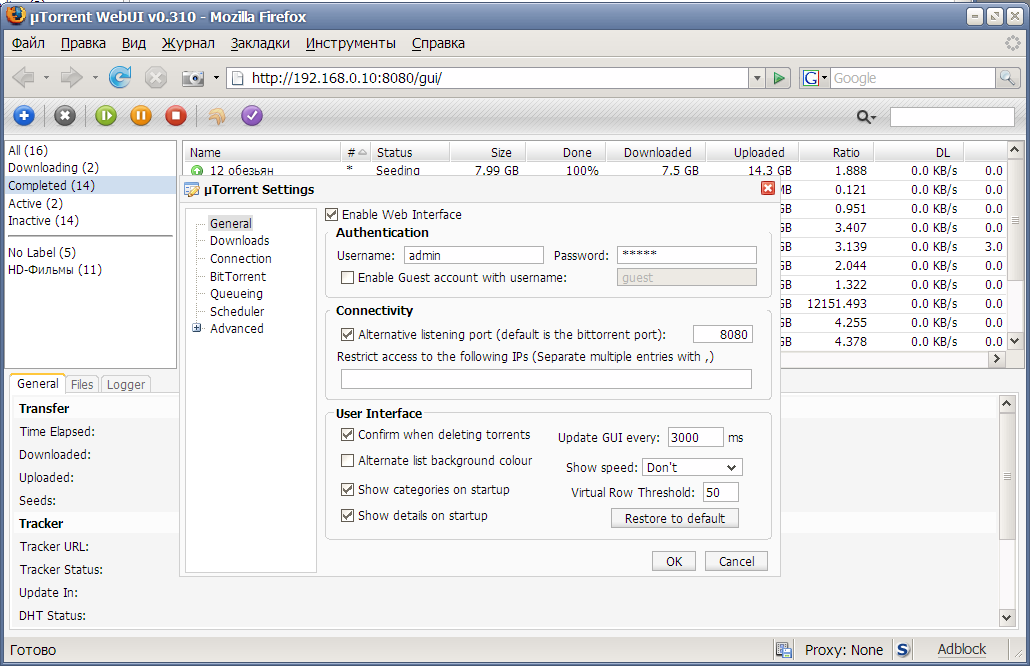1030x666 pixels.
Task: Click OK in the settings dialog
Action: (673, 561)
